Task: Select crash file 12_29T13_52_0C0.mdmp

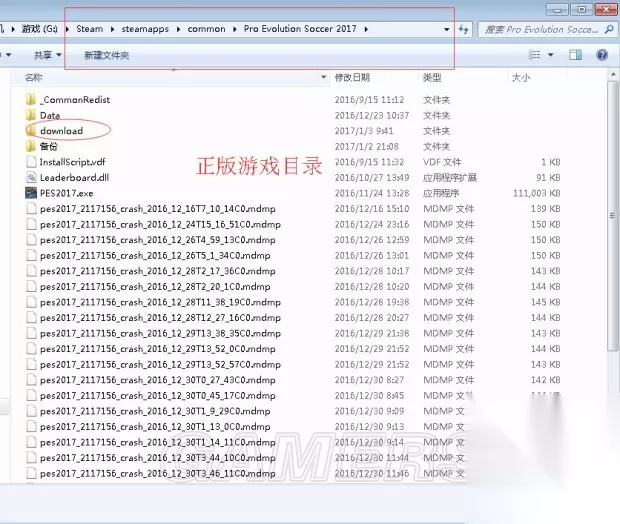Action: point(151,349)
